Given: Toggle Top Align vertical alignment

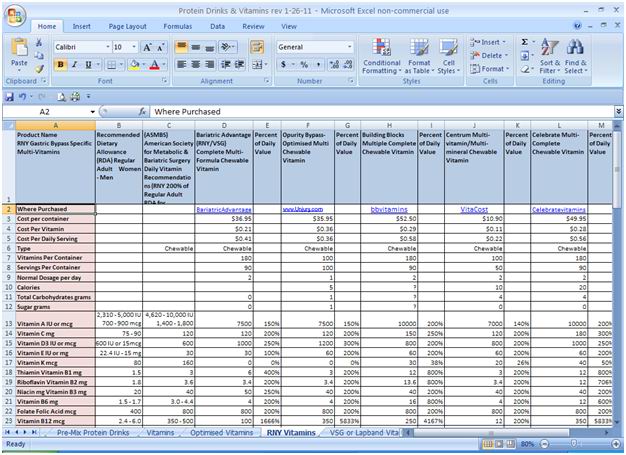Looking at the screenshot, I should click(182, 47).
